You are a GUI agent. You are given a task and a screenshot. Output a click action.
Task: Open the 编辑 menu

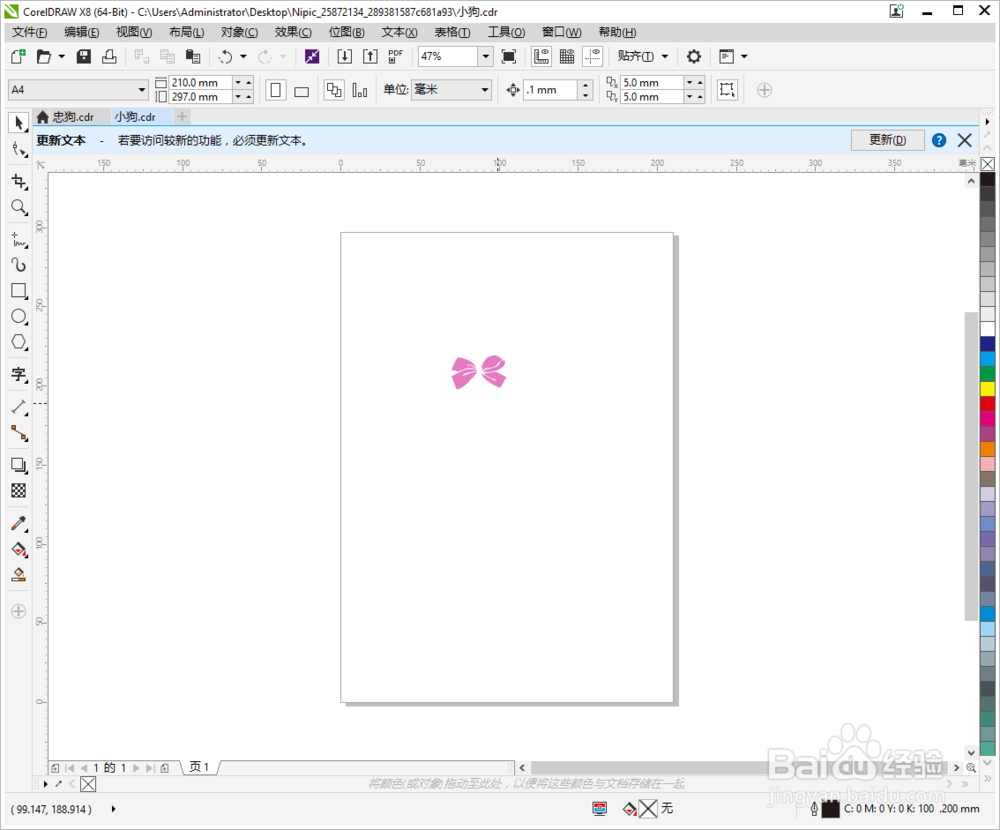[82, 33]
